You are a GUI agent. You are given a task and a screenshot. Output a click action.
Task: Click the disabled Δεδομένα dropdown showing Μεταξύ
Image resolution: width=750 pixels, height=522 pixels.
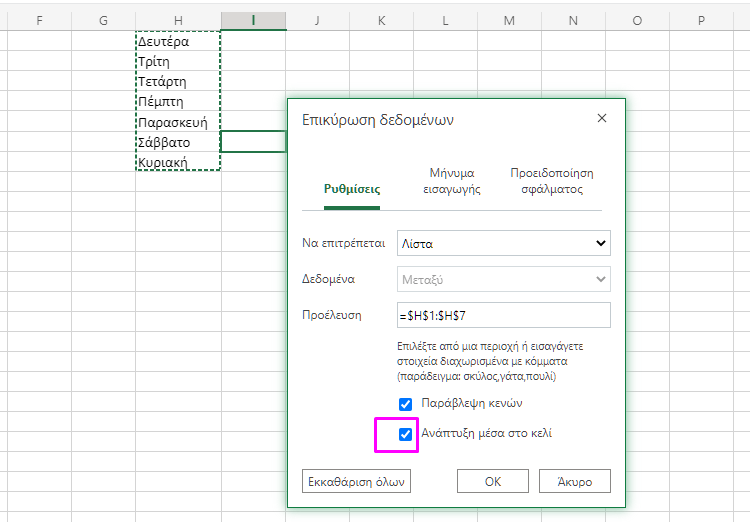click(504, 280)
